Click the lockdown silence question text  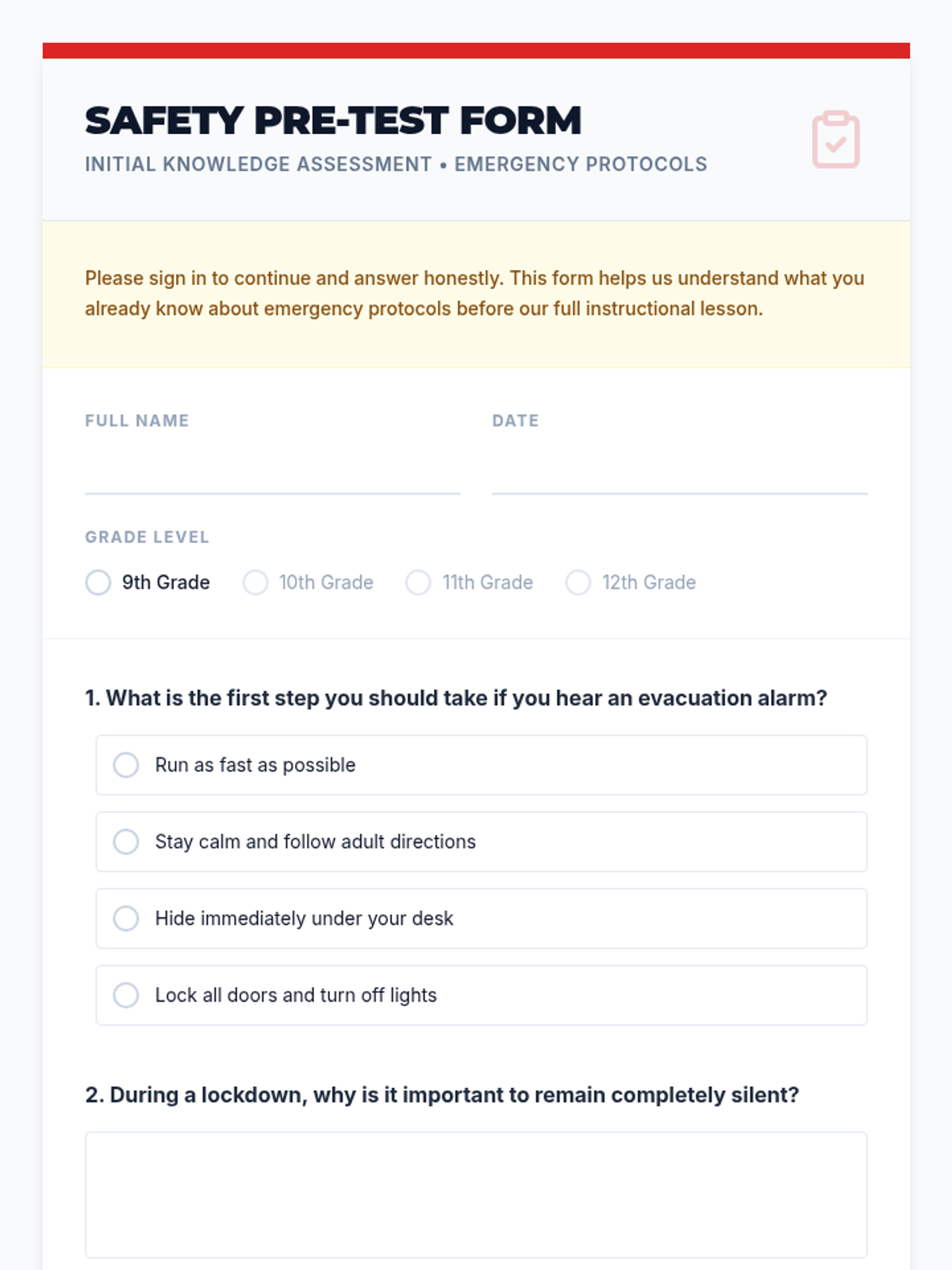[x=442, y=1095]
